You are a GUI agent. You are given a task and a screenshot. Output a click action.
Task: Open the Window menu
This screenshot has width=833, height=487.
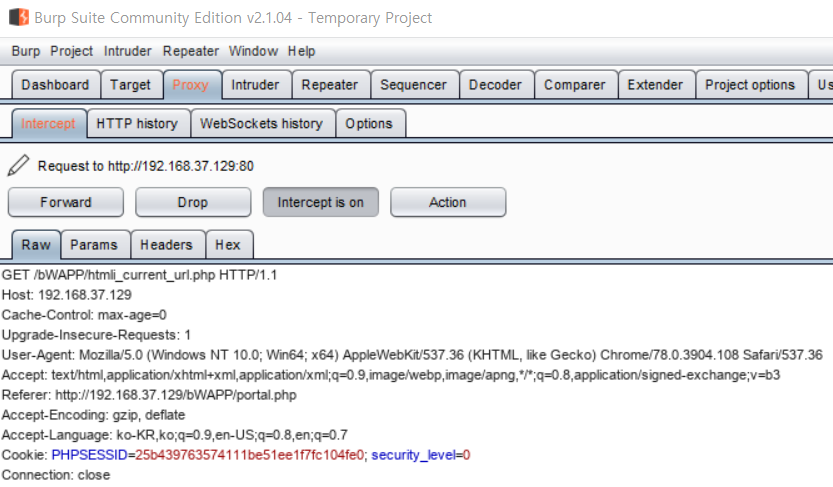point(253,51)
